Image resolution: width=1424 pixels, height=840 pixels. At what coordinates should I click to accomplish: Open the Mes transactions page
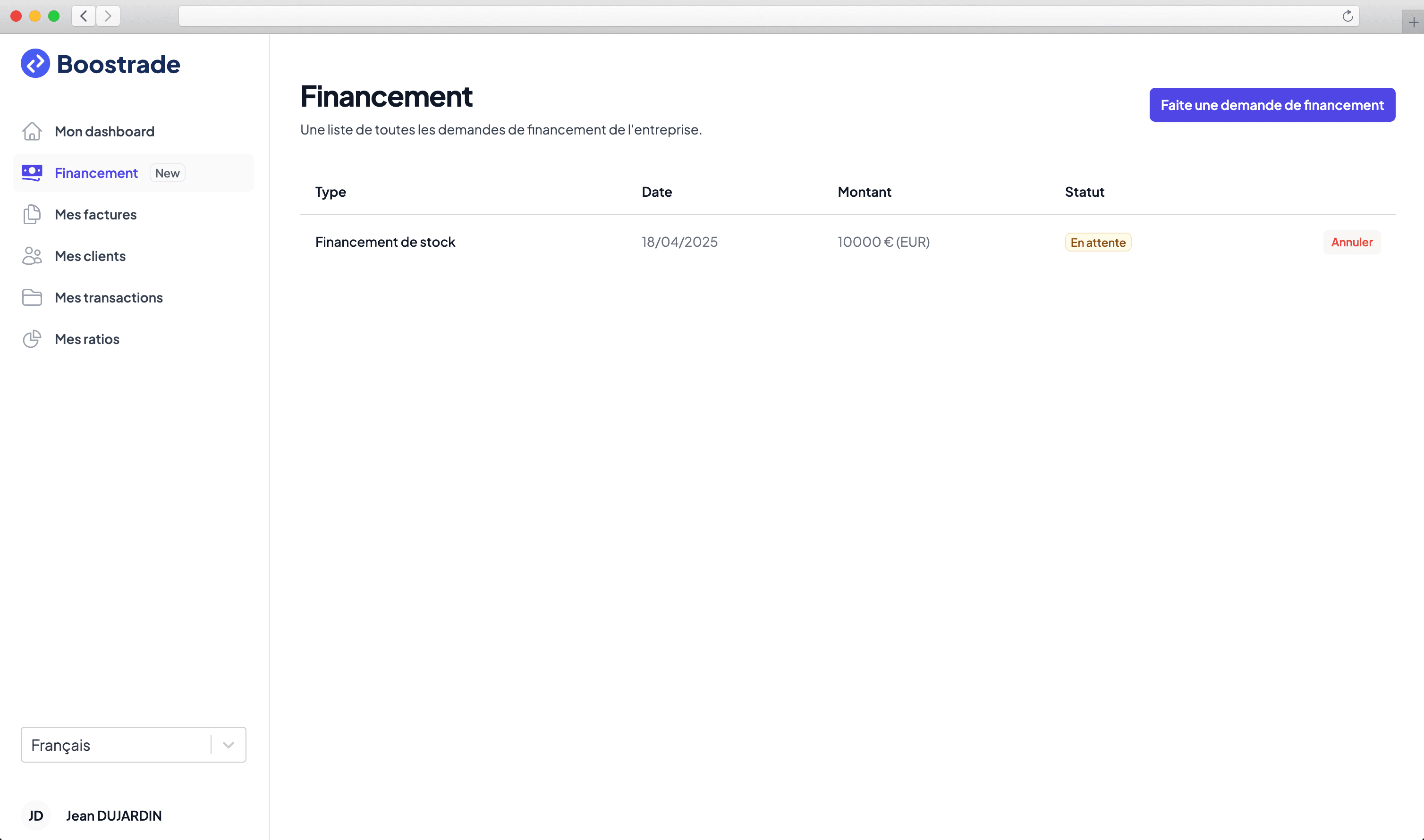tap(133, 297)
